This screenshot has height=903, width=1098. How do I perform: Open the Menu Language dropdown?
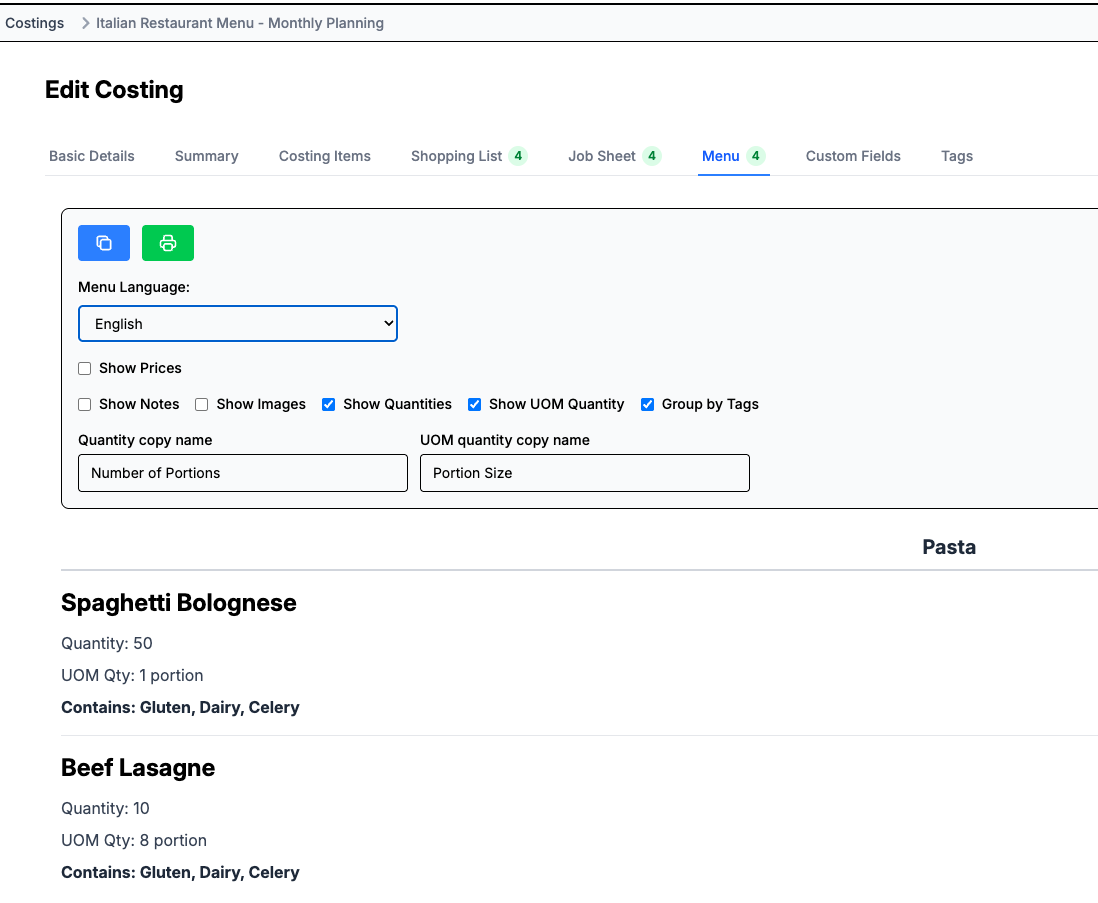(238, 323)
